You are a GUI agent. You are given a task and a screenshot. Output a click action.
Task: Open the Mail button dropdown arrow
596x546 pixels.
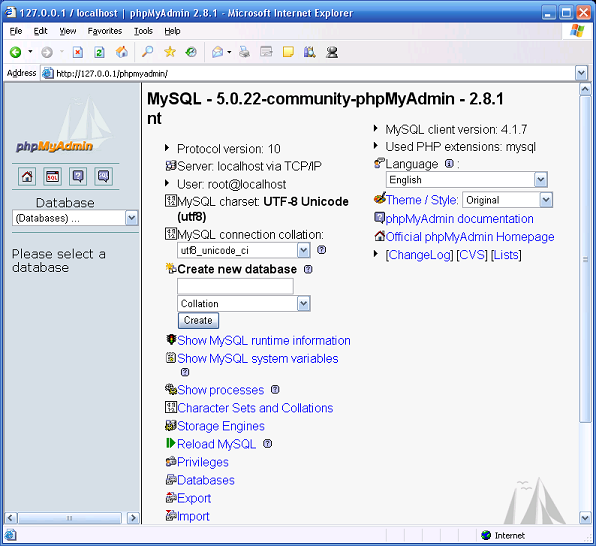229,52
